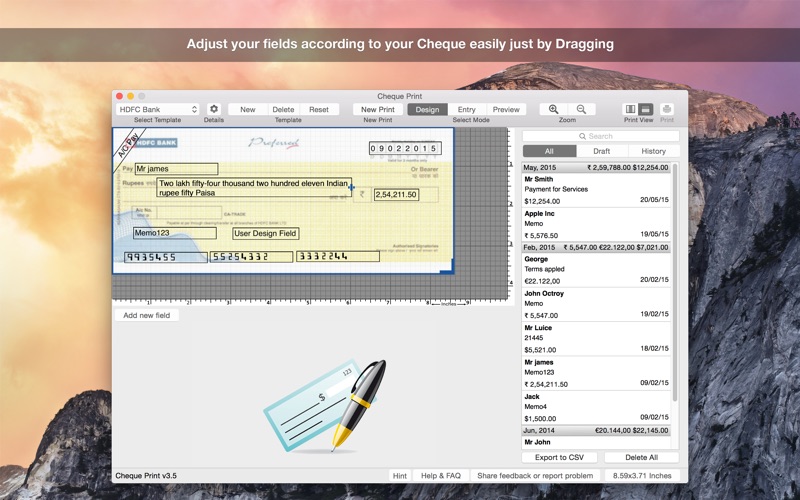Select the 3332244 number field
The image size is (800, 500).
click(x=338, y=256)
